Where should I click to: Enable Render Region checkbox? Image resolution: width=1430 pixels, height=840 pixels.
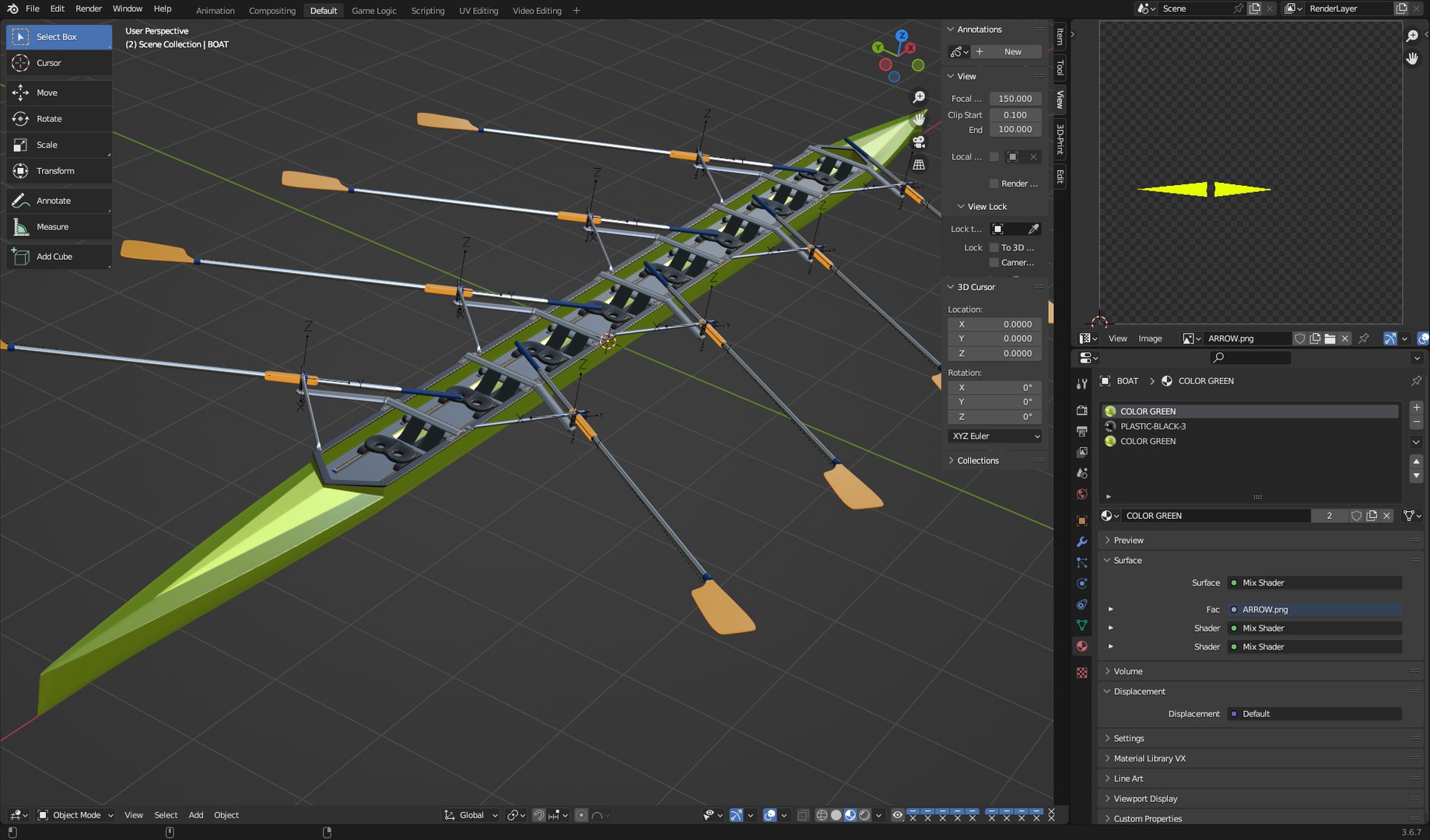click(994, 184)
